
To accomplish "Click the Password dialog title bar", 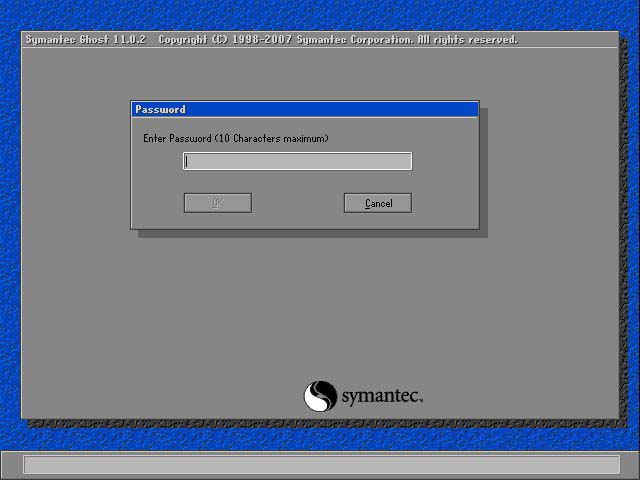I will (x=304, y=109).
